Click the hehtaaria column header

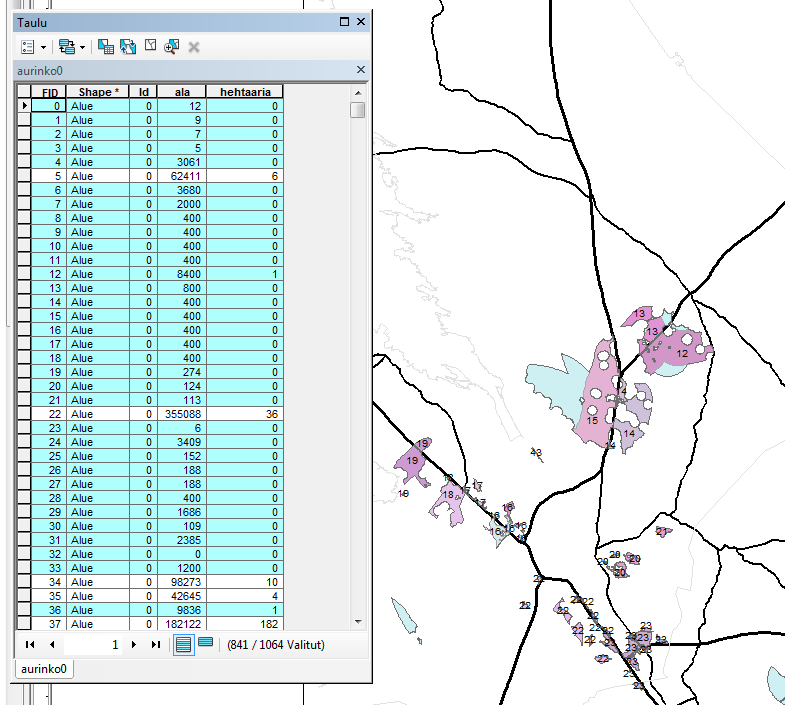point(245,92)
